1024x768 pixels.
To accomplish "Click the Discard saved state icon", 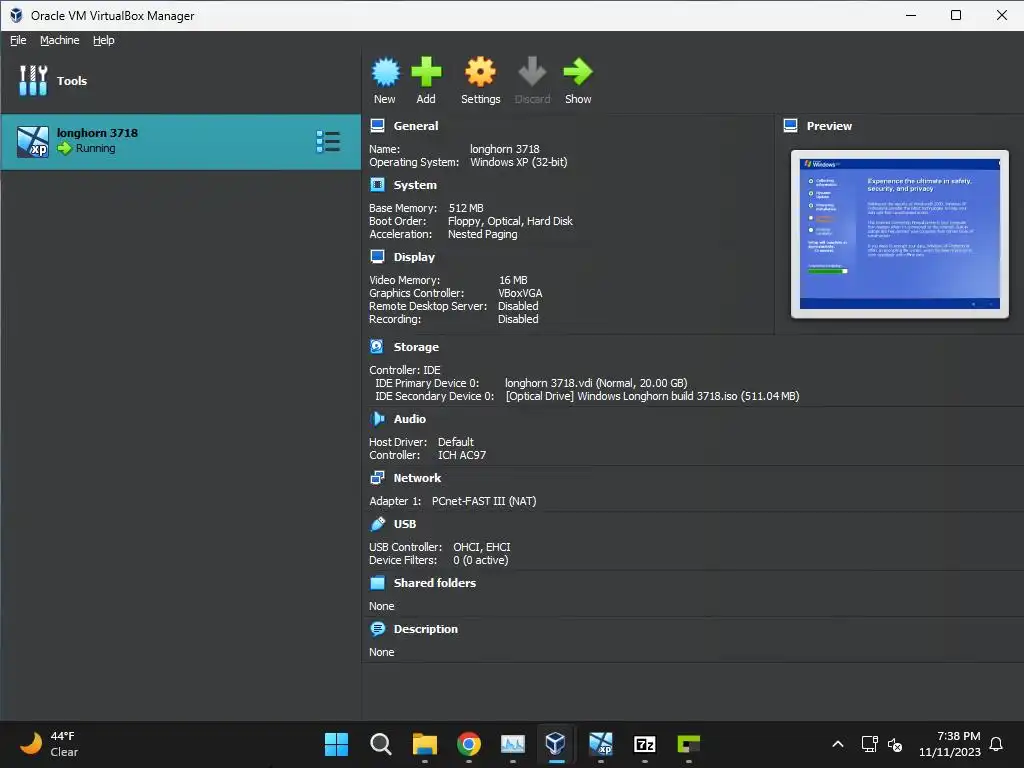I will (x=532, y=72).
